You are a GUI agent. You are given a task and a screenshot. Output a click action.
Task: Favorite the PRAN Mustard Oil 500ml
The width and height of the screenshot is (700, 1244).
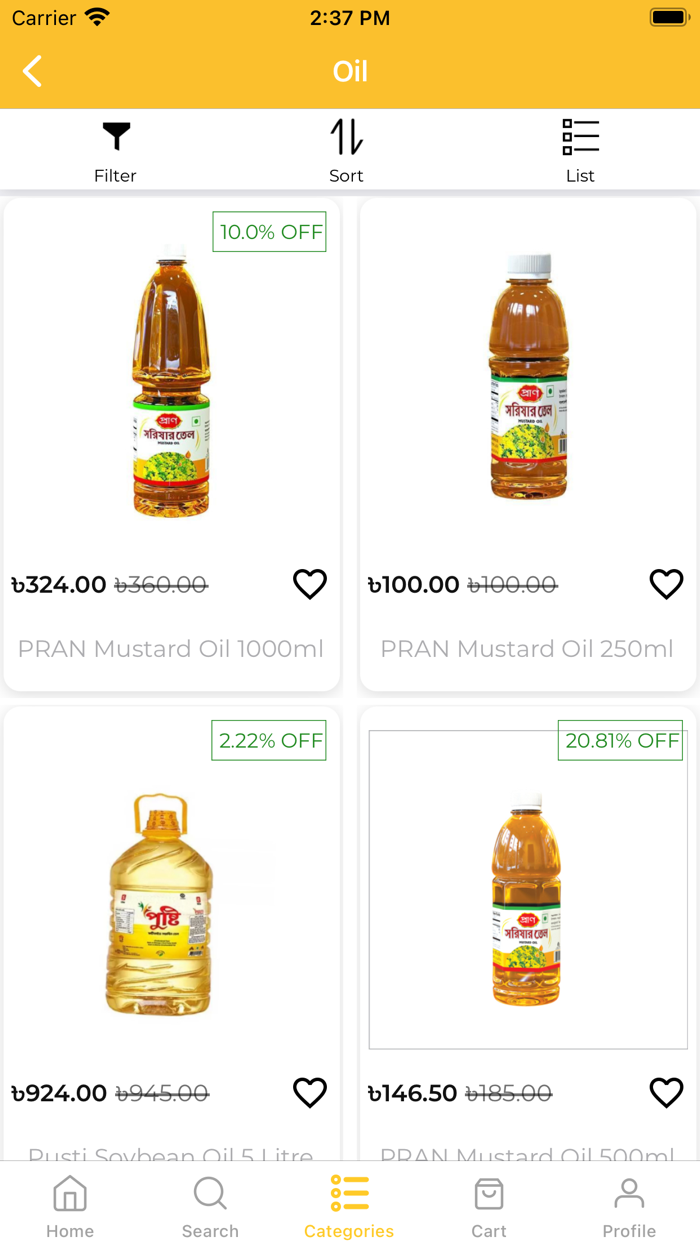point(666,1093)
